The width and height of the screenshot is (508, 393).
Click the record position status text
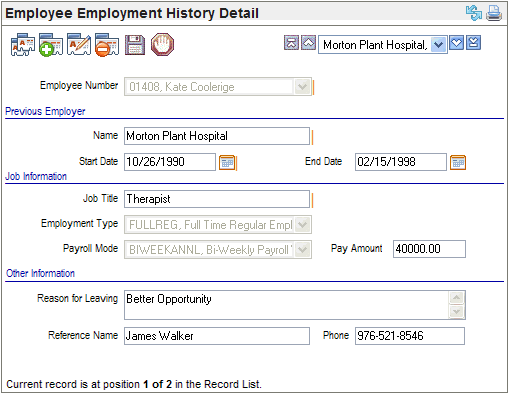click(134, 384)
